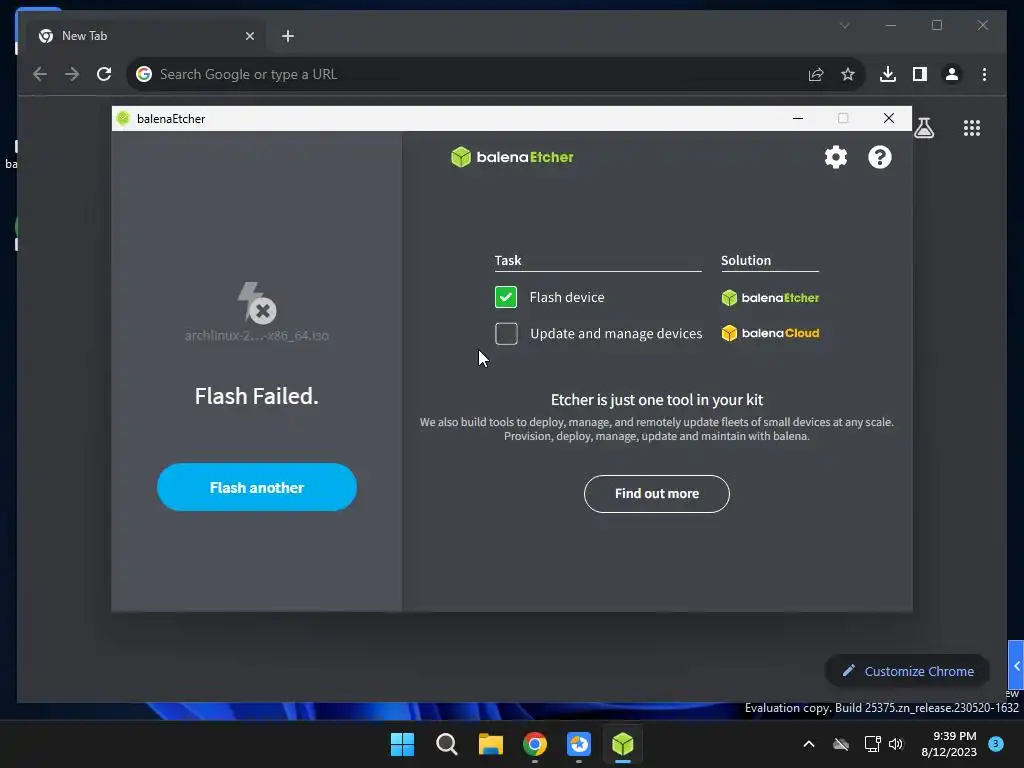1024x768 pixels.
Task: Click the volume tray icon
Action: point(896,744)
